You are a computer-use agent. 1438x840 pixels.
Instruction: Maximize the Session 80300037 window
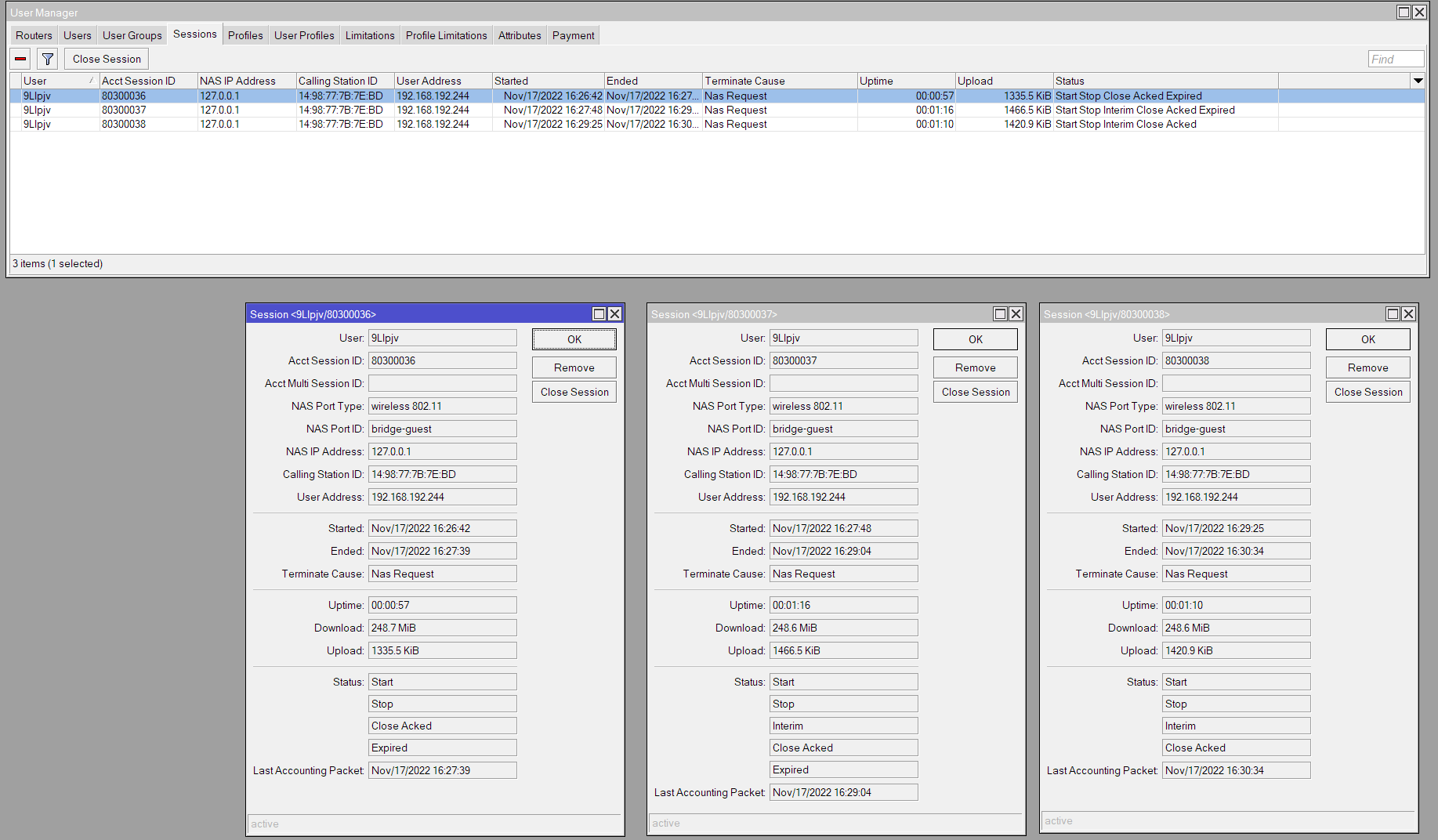[1001, 314]
